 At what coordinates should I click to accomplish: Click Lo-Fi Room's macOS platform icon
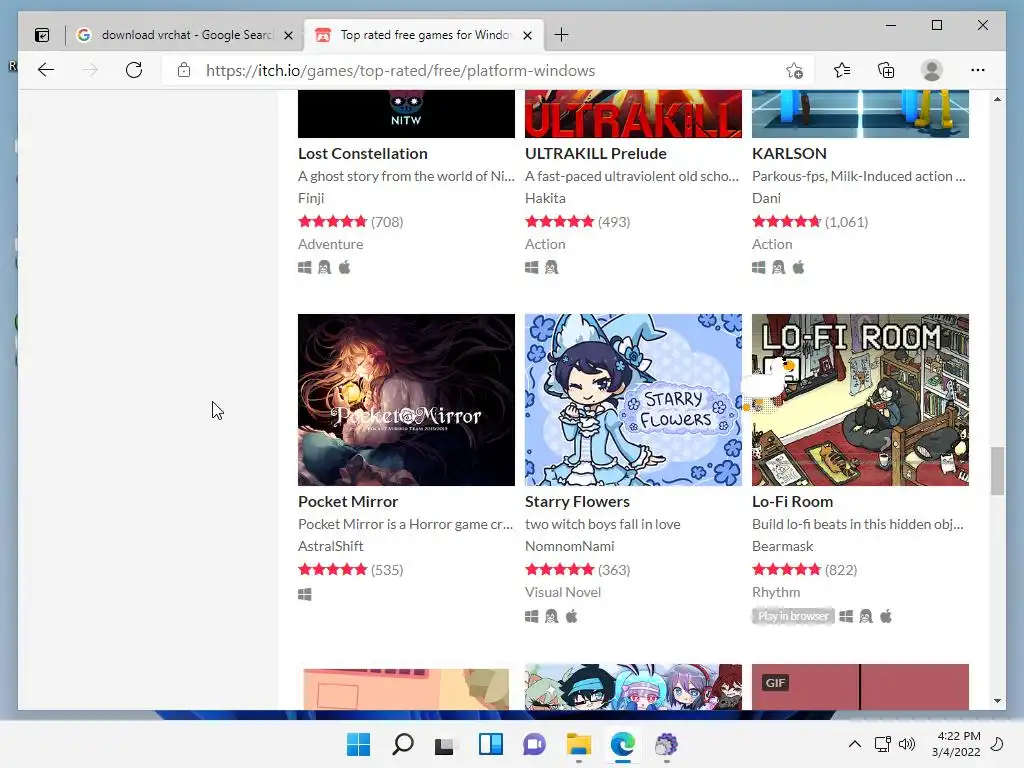[886, 616]
